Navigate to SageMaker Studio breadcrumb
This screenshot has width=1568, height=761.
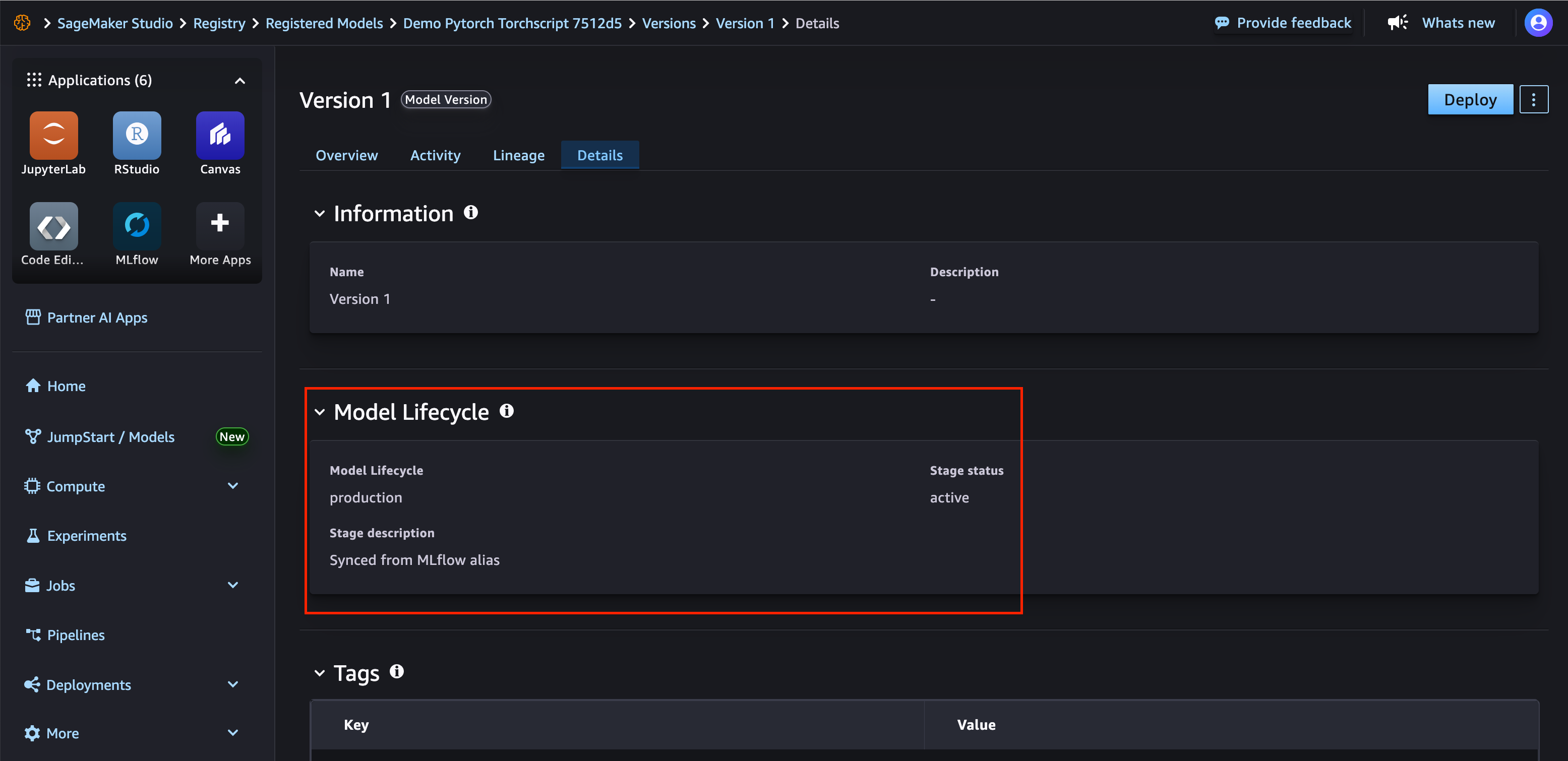(x=115, y=23)
